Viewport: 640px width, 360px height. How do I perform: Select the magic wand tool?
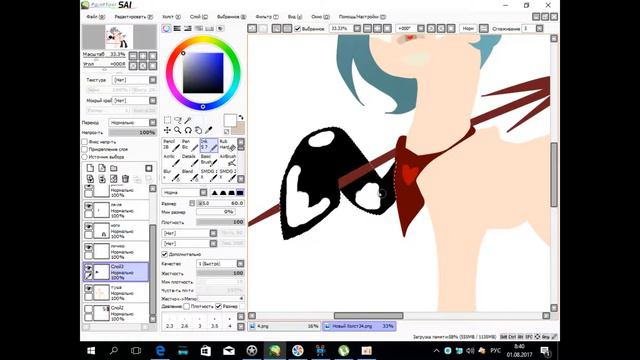188,120
